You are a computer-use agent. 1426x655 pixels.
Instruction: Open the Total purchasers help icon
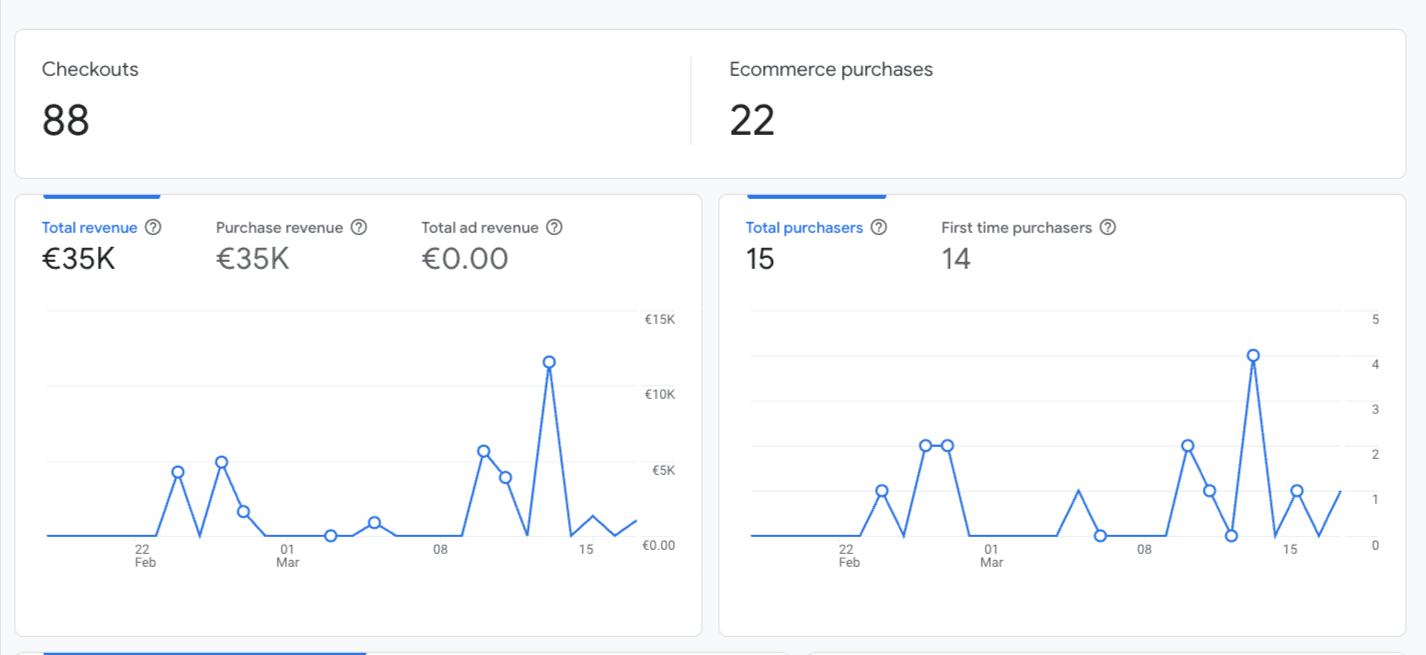(x=878, y=227)
